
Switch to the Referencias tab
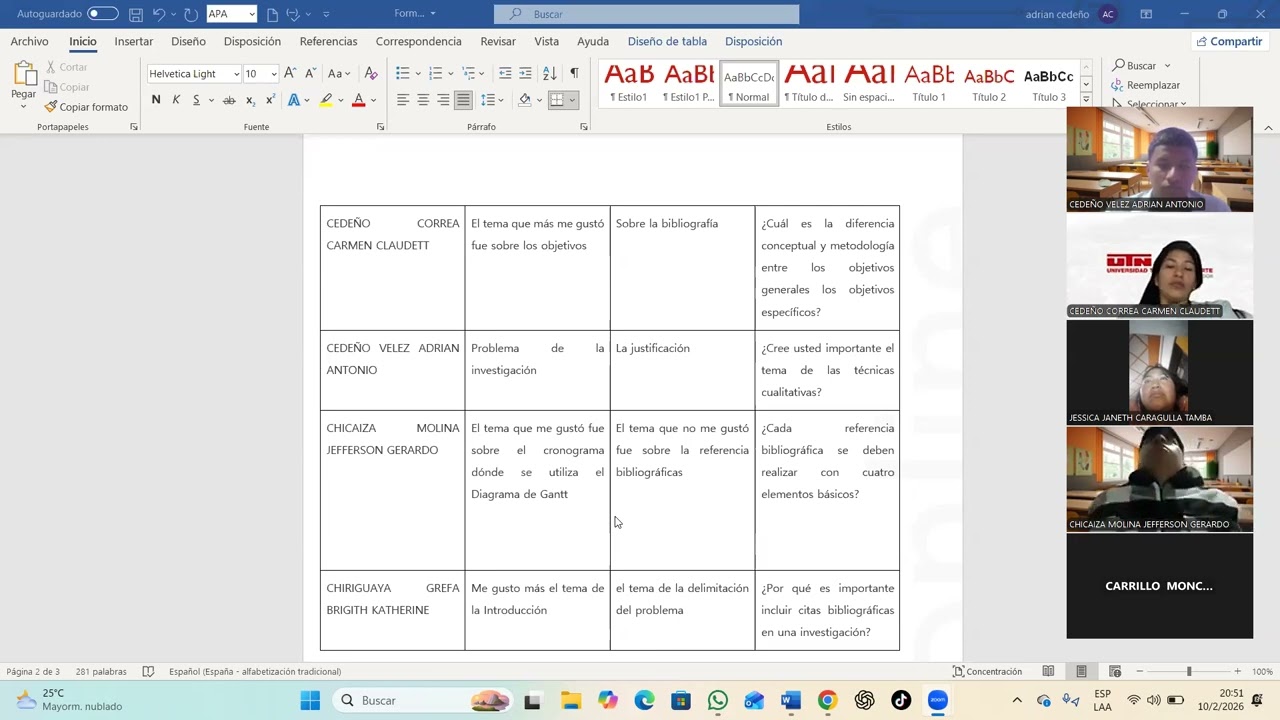tap(328, 41)
